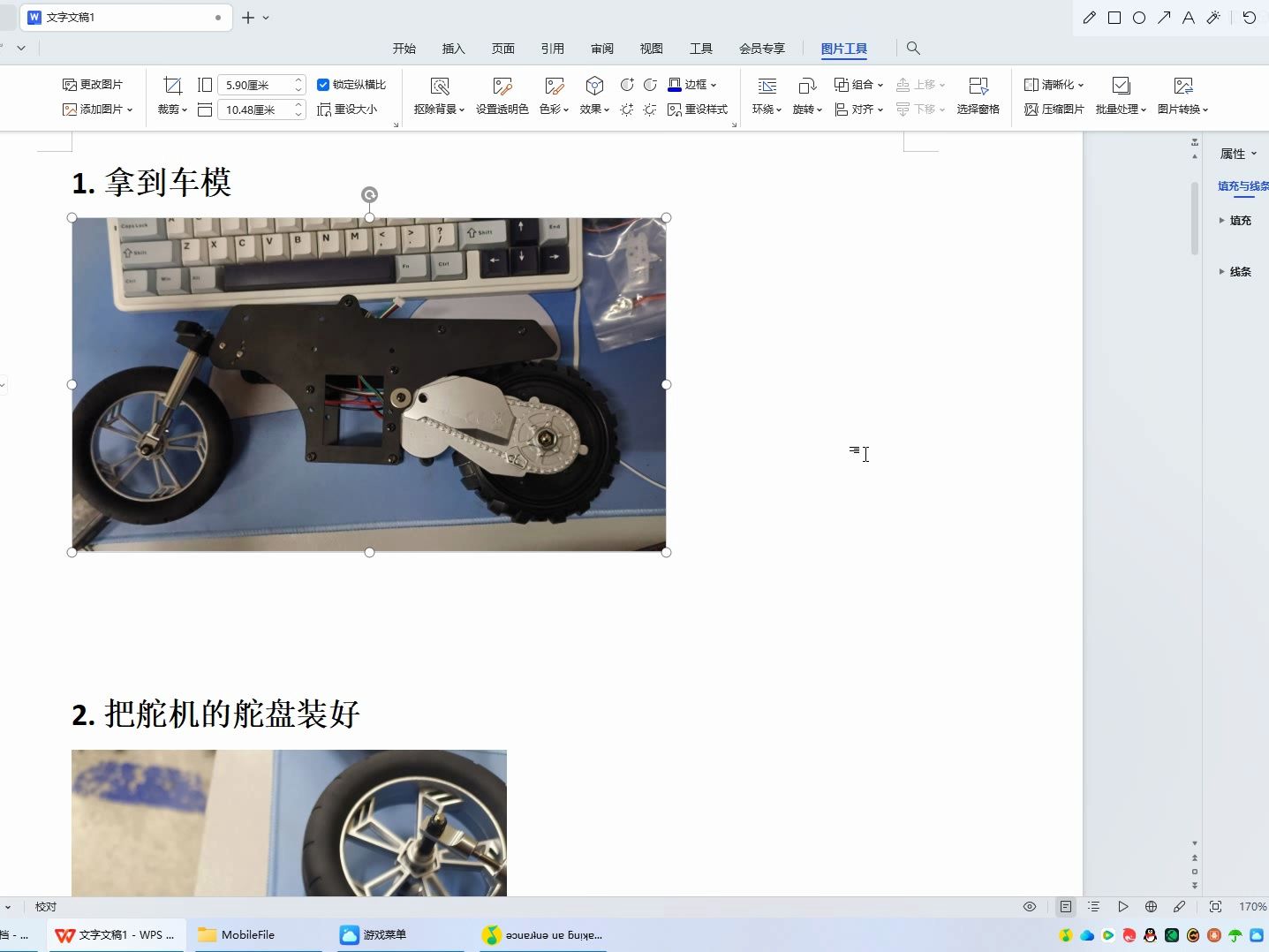The height and width of the screenshot is (952, 1269).
Task: Click the decrease contrast icon
Action: (x=650, y=85)
